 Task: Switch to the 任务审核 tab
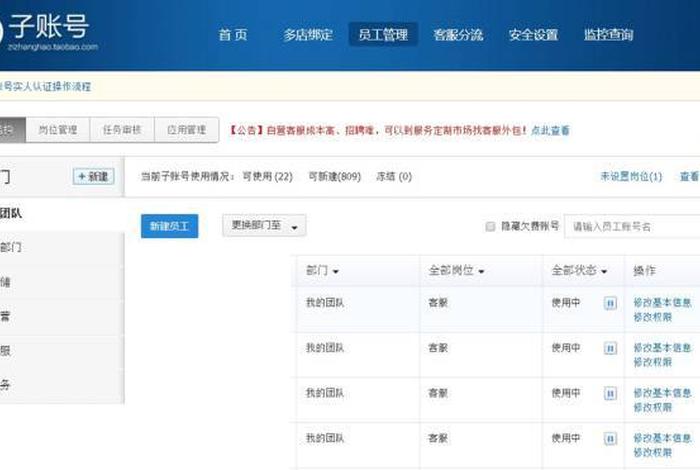[x=122, y=130]
